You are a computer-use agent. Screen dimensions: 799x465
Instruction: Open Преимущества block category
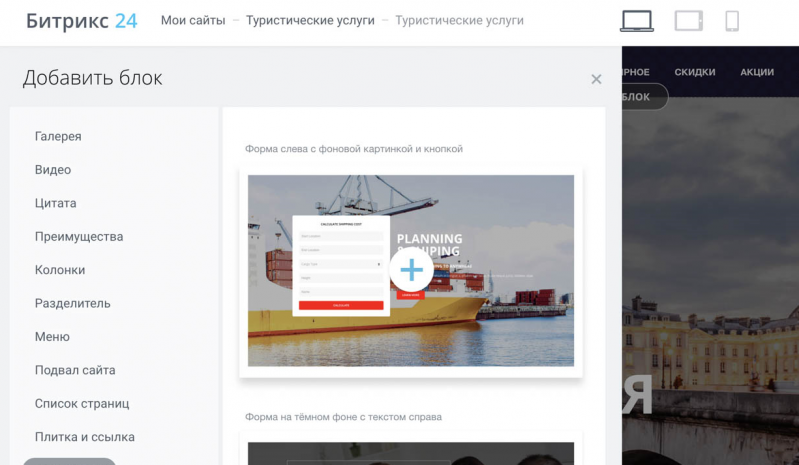point(79,237)
